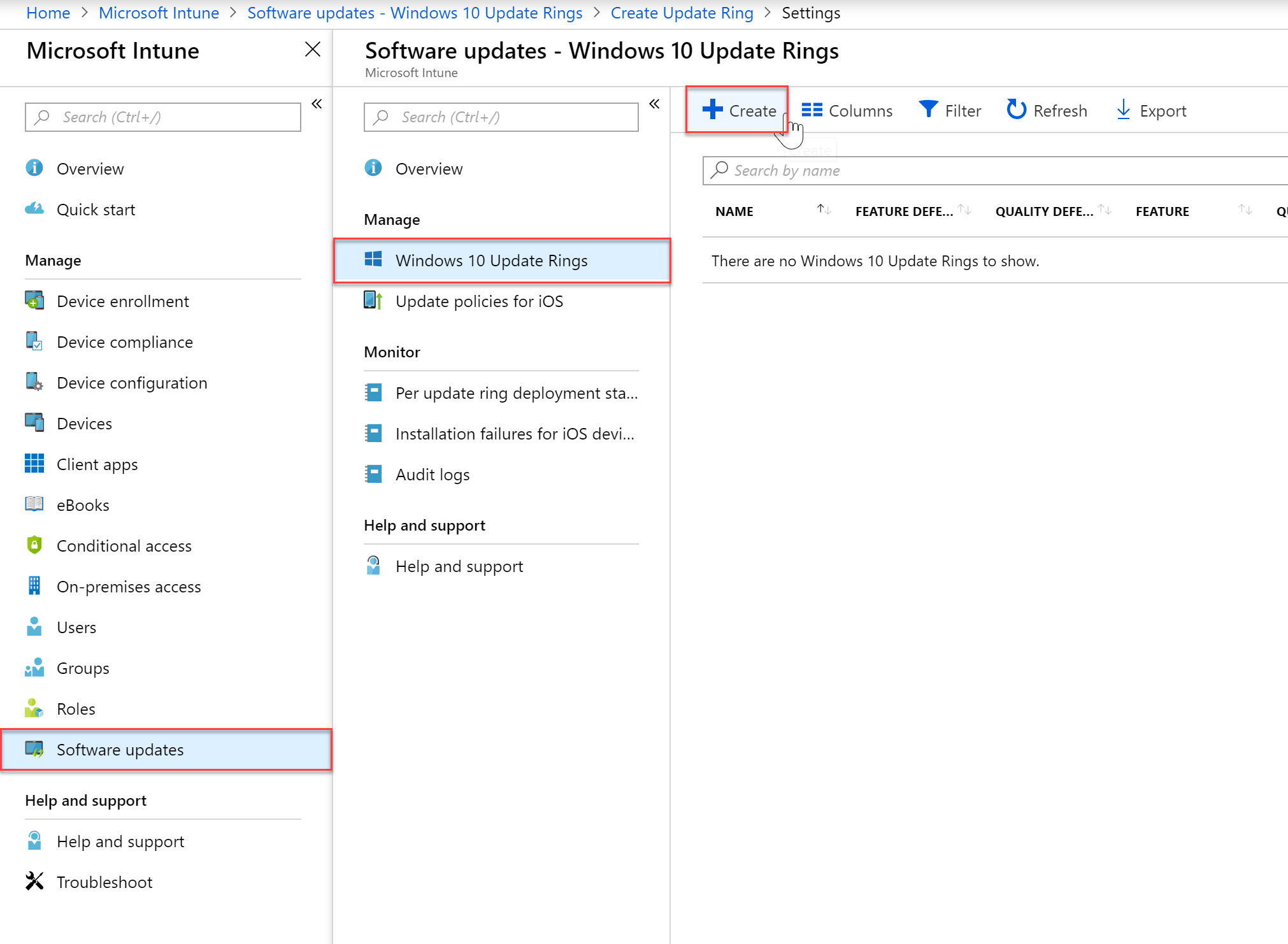This screenshot has height=944, width=1288.
Task: Click the Conditional access shield icon
Action: (34, 545)
